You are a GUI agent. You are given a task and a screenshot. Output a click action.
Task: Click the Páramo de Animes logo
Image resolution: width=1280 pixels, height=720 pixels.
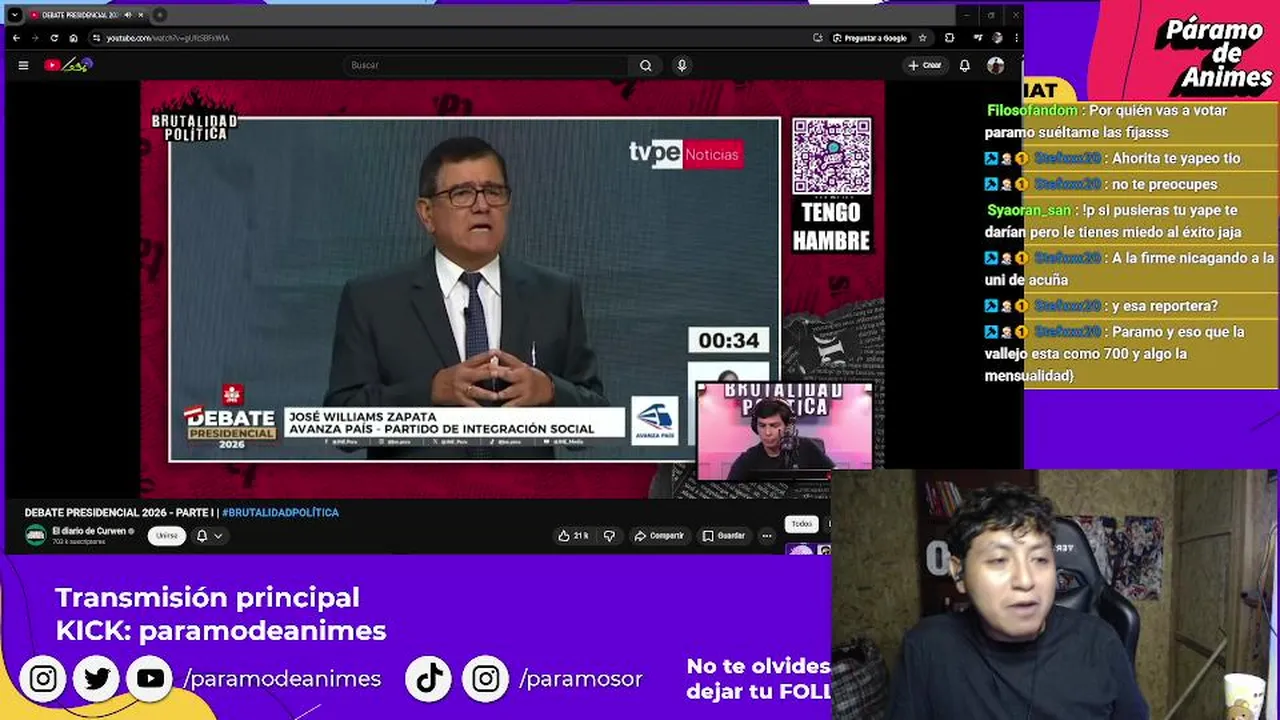pos(1214,53)
